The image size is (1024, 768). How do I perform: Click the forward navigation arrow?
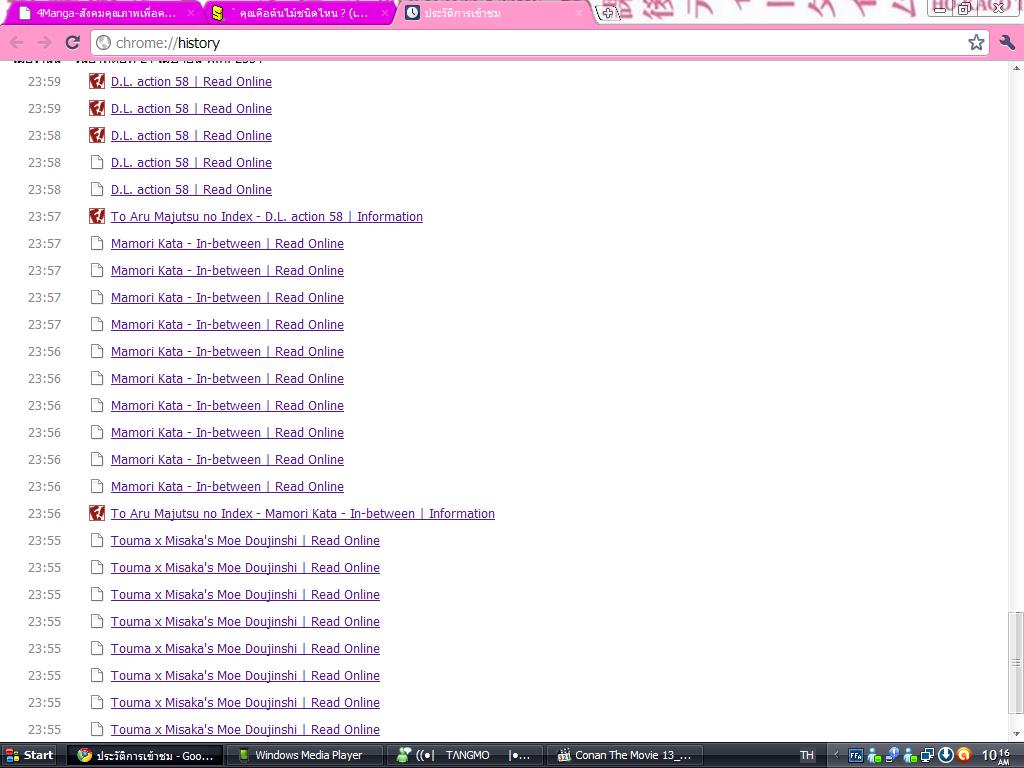44,43
